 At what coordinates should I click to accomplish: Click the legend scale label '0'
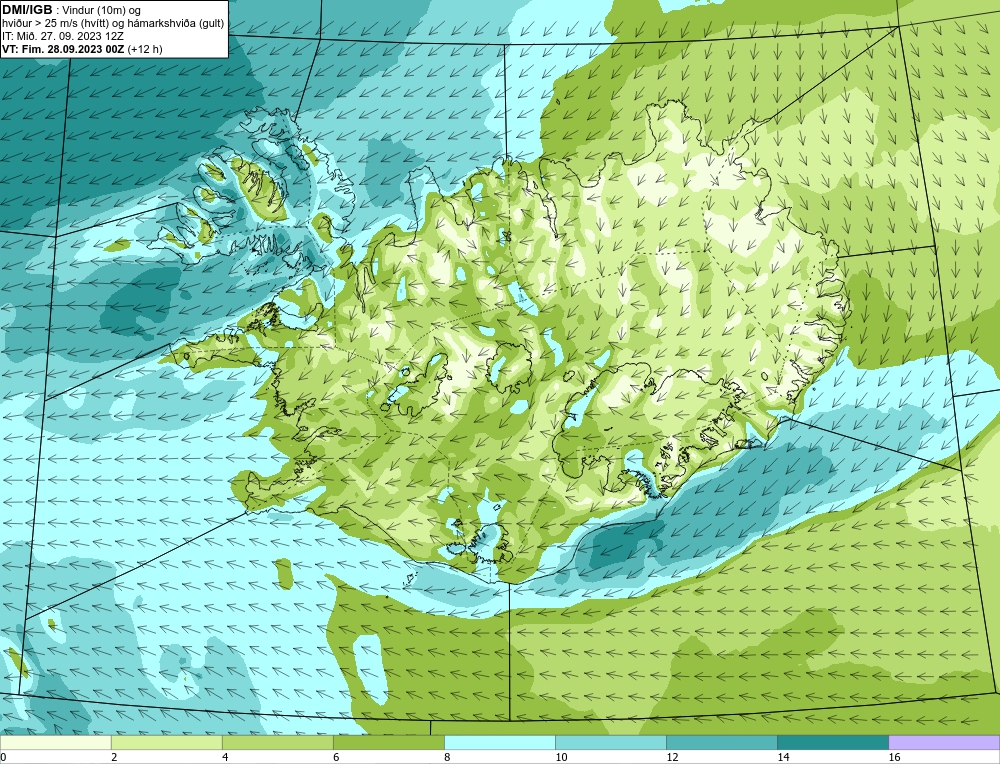pyautogui.click(x=3, y=757)
